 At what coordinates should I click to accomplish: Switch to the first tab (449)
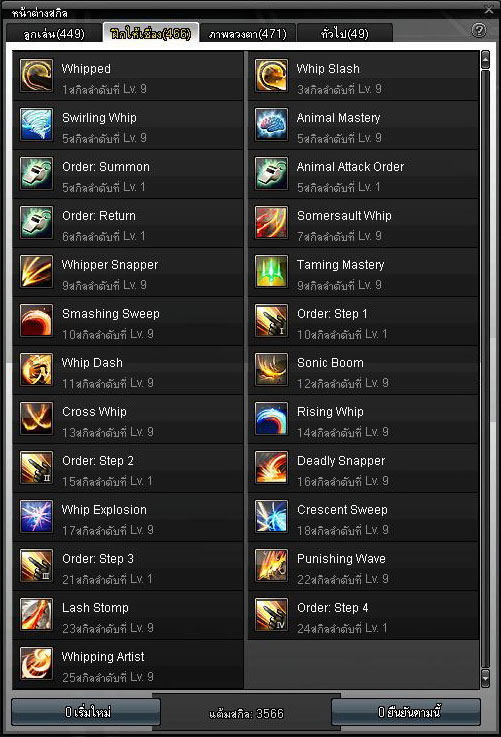pyautogui.click(x=54, y=33)
